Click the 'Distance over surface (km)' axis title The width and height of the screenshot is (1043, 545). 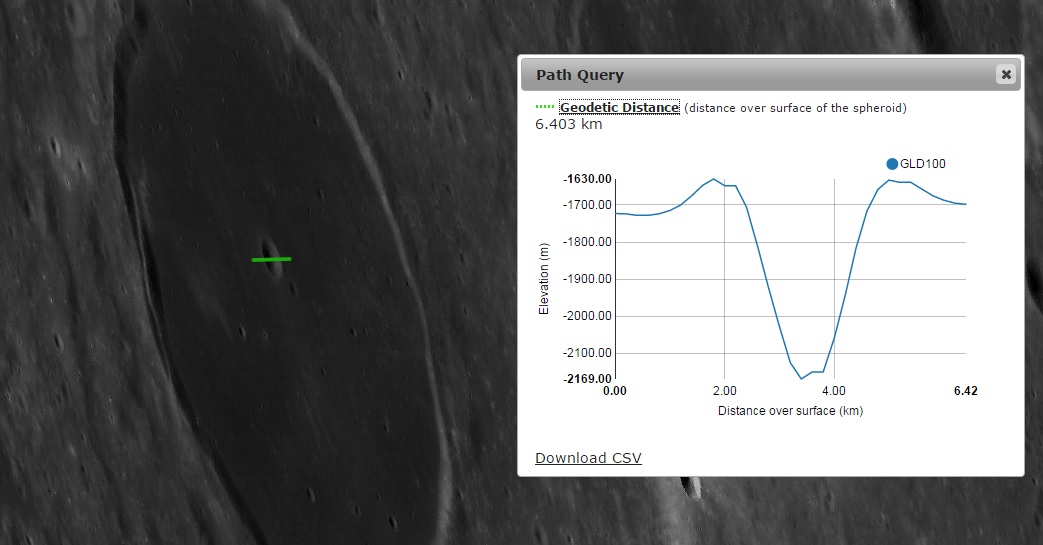click(x=790, y=411)
